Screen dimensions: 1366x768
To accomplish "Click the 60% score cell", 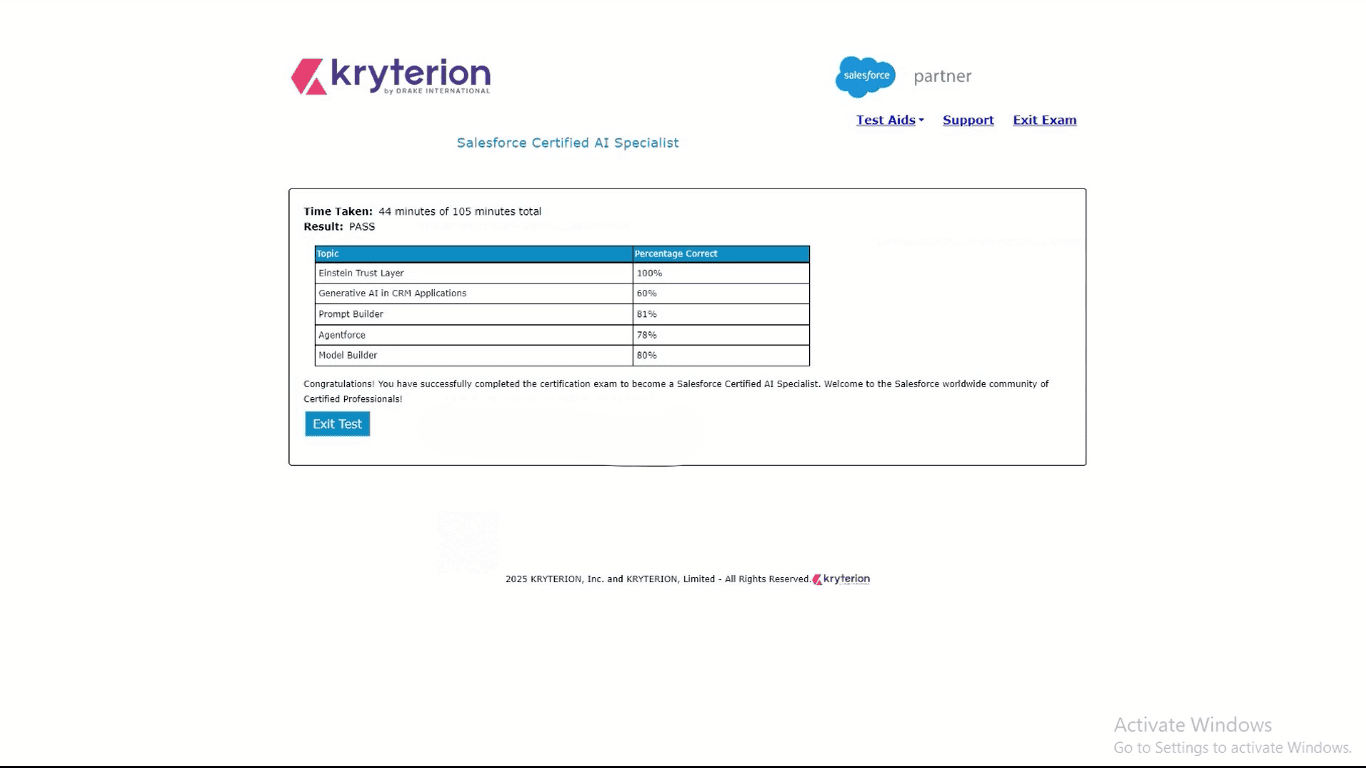I will click(x=647, y=293).
